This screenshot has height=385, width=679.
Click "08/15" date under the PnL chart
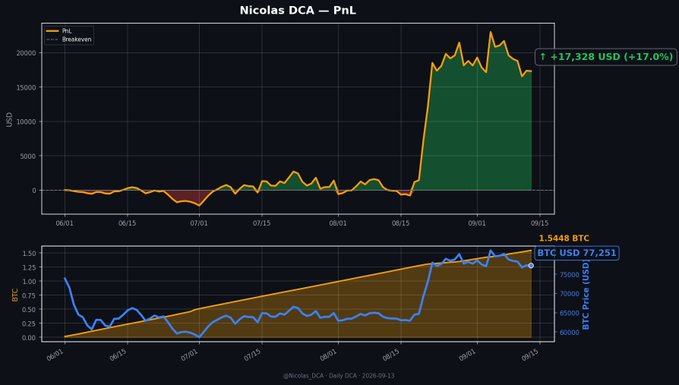(x=401, y=223)
